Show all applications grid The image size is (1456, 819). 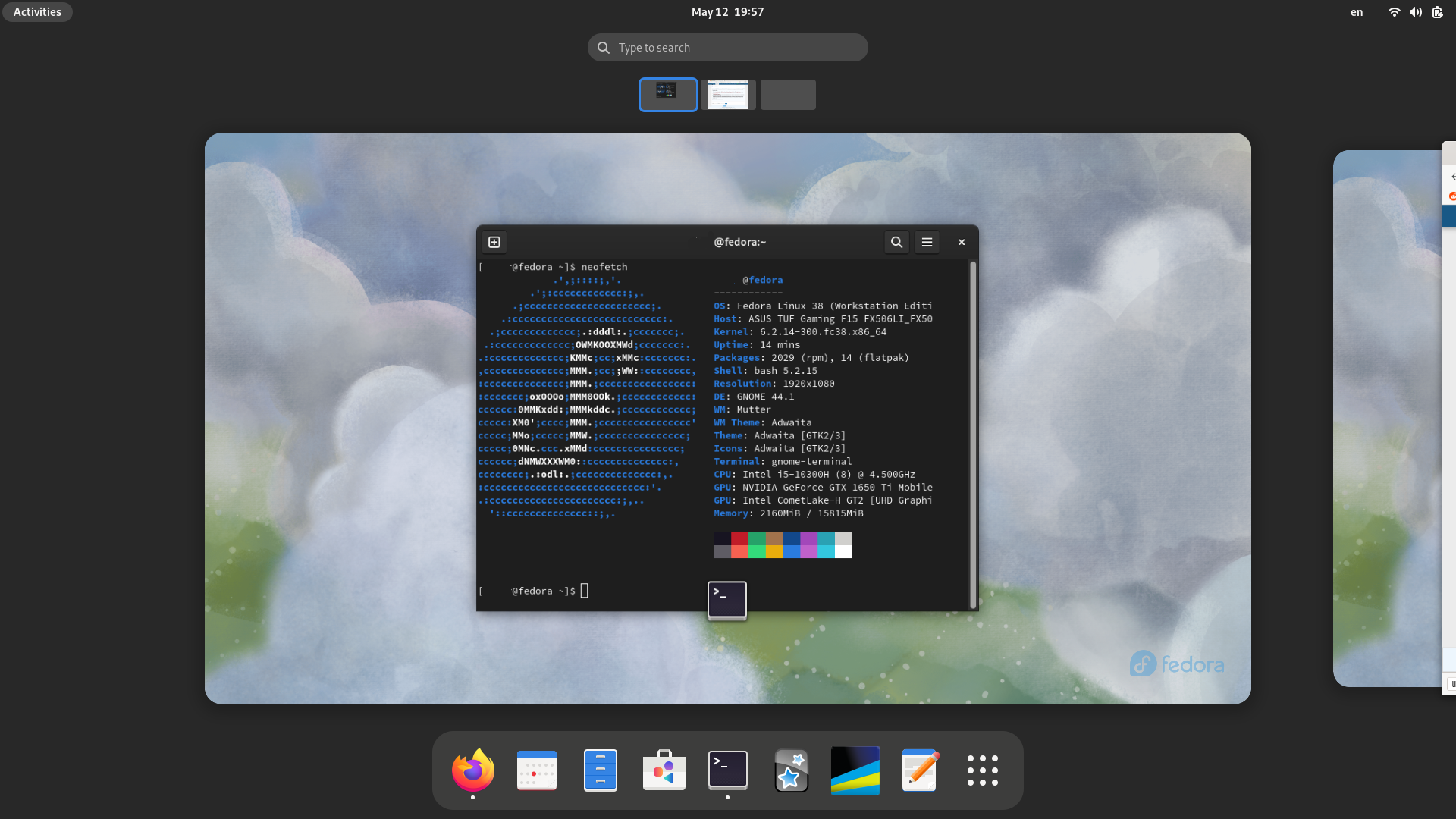[x=982, y=770]
